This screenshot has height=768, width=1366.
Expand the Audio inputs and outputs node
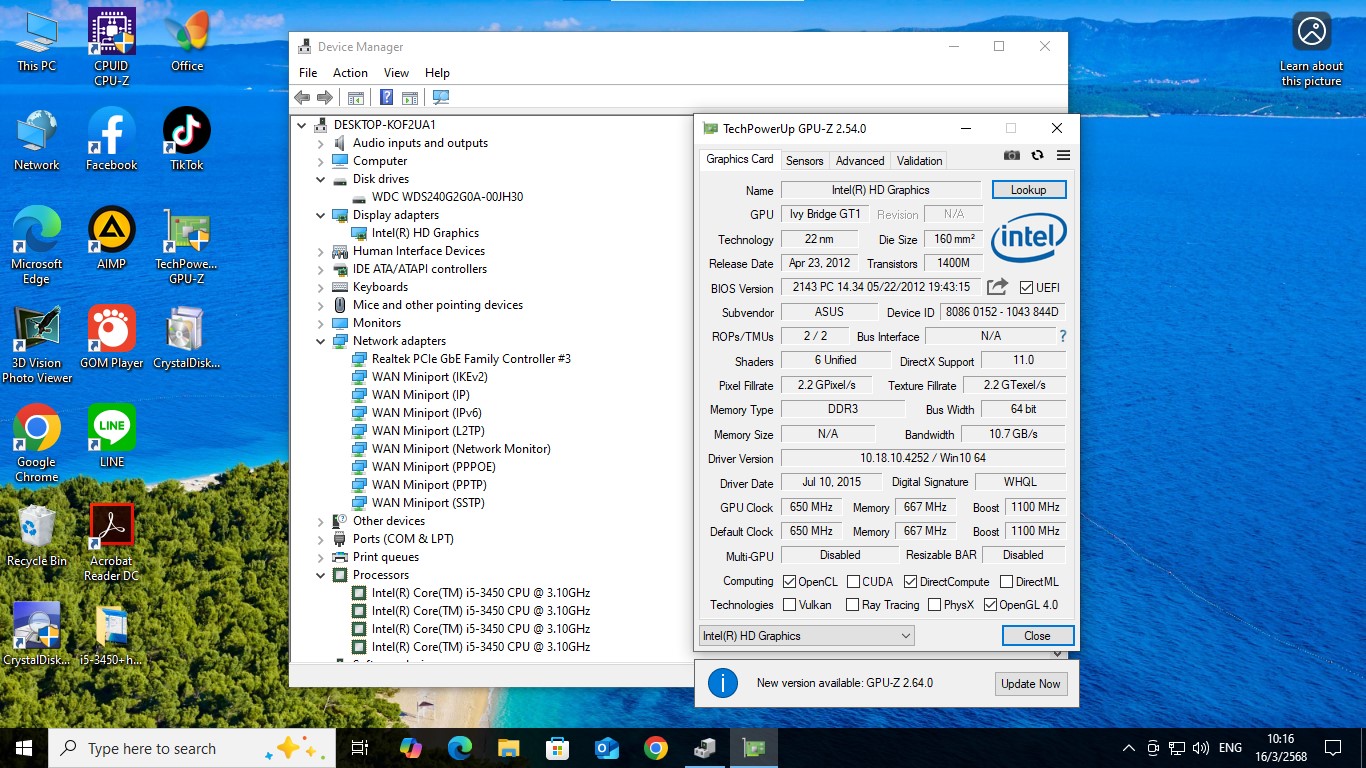[x=321, y=143]
